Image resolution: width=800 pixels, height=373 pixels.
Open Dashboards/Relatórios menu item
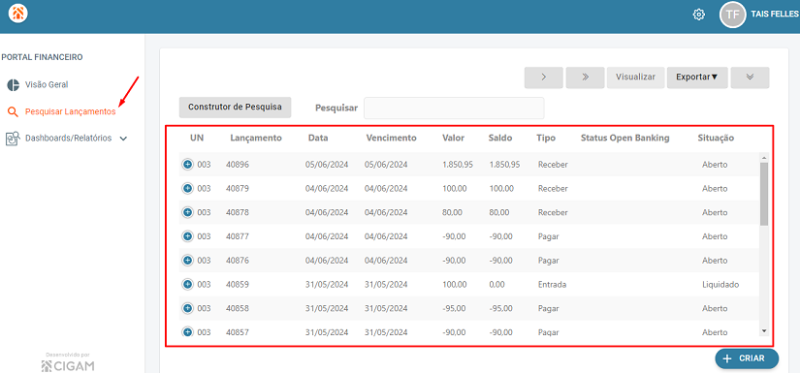[68, 138]
